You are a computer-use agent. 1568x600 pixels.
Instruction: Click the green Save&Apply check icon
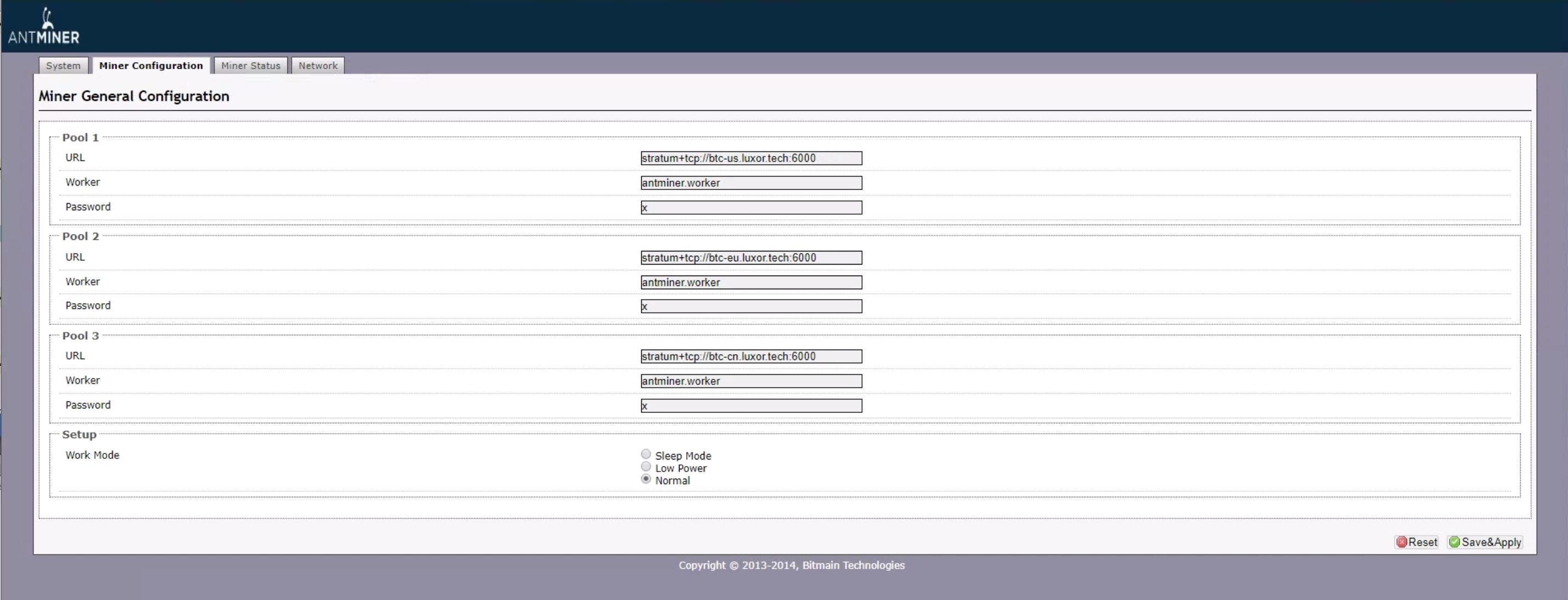(1454, 542)
